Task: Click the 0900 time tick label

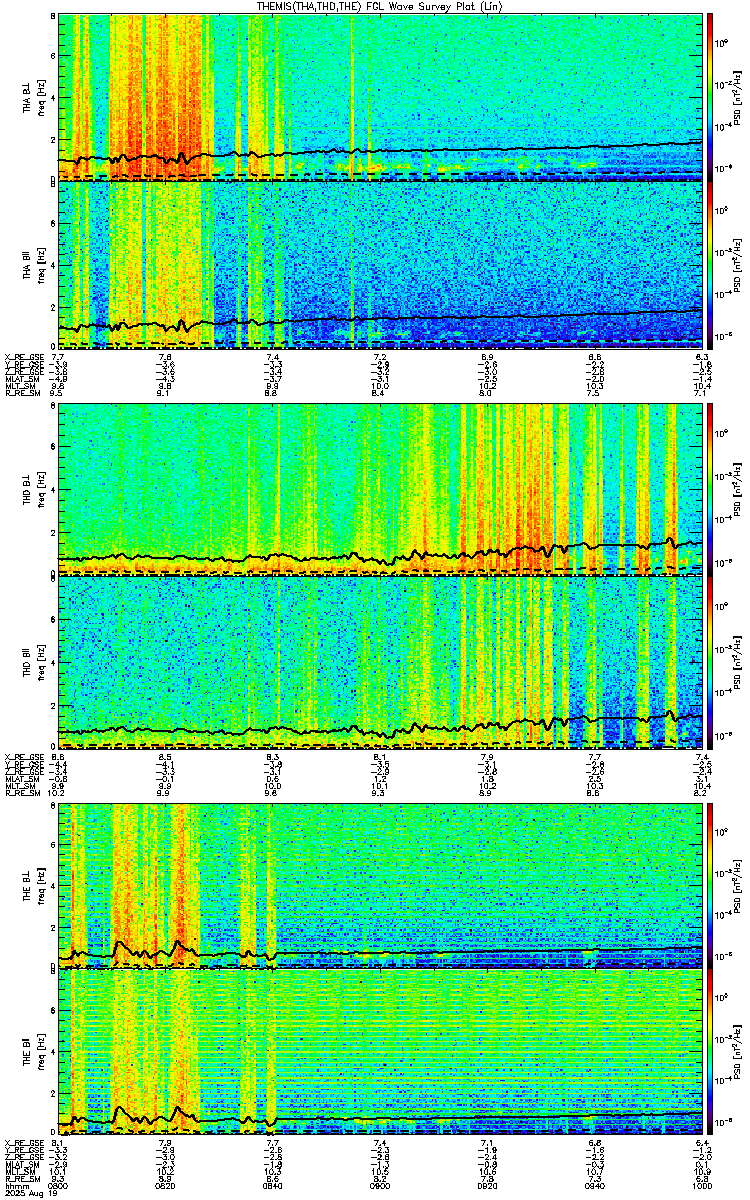Action: 380,1187
